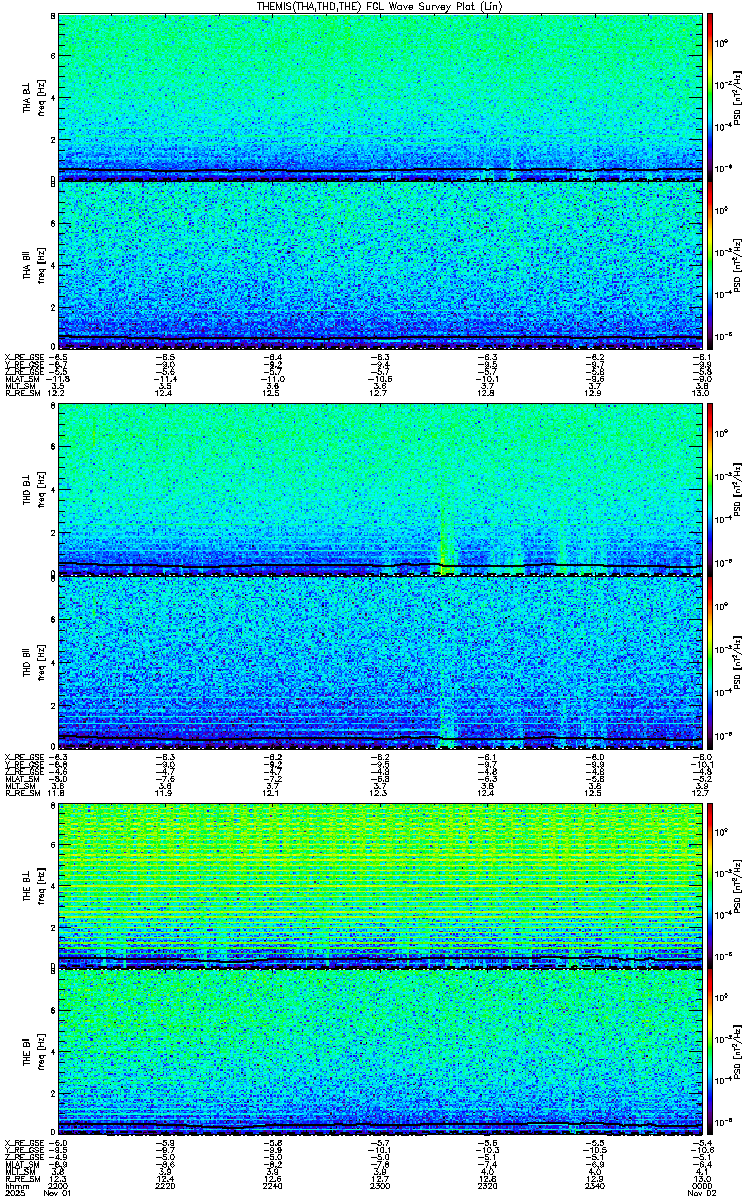
Task: Click 'PSD [nT²/Hz]' label beside THA B⊥ color bar
Action: [x=737, y=98]
